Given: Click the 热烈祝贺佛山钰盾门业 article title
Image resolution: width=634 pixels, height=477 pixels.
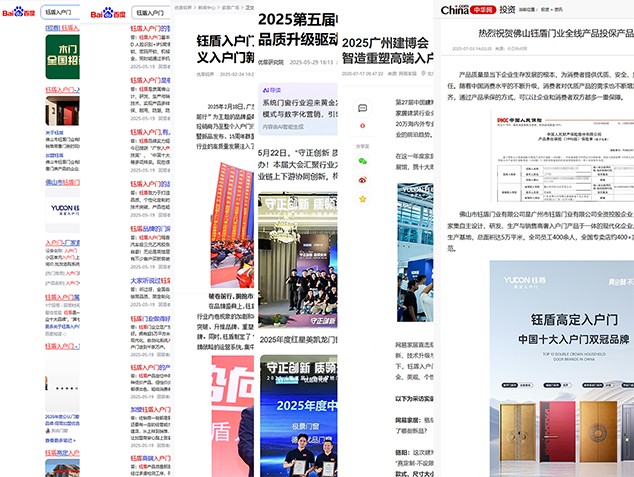Looking at the screenshot, I should [542, 33].
